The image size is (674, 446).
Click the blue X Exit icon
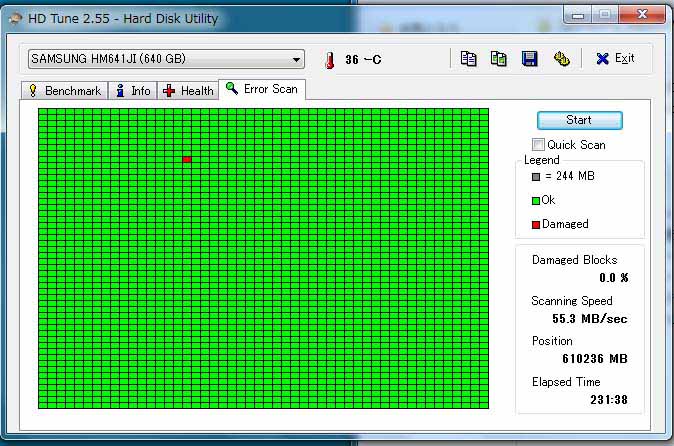602,59
